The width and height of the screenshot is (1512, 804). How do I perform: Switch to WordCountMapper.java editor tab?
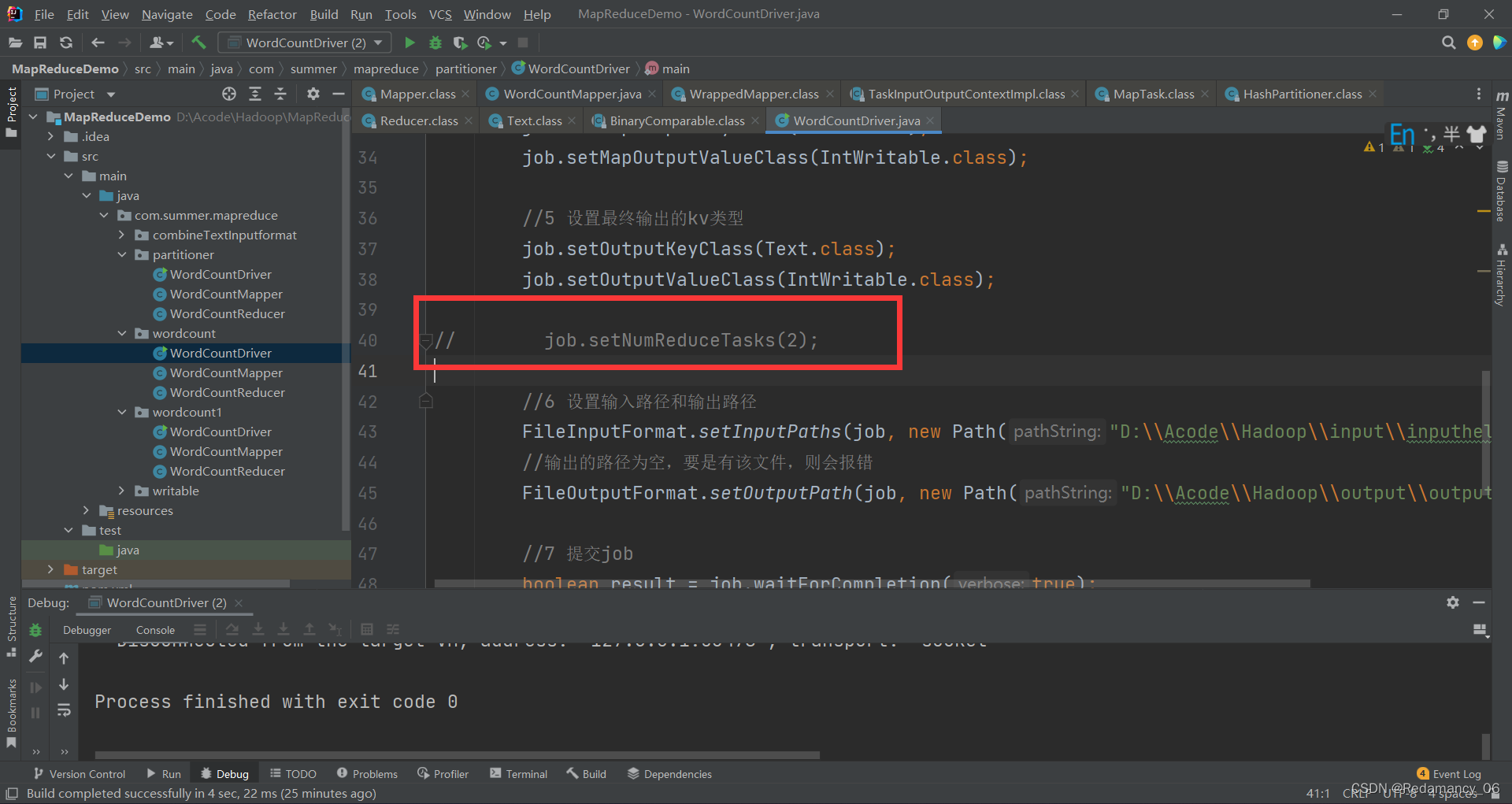[572, 94]
